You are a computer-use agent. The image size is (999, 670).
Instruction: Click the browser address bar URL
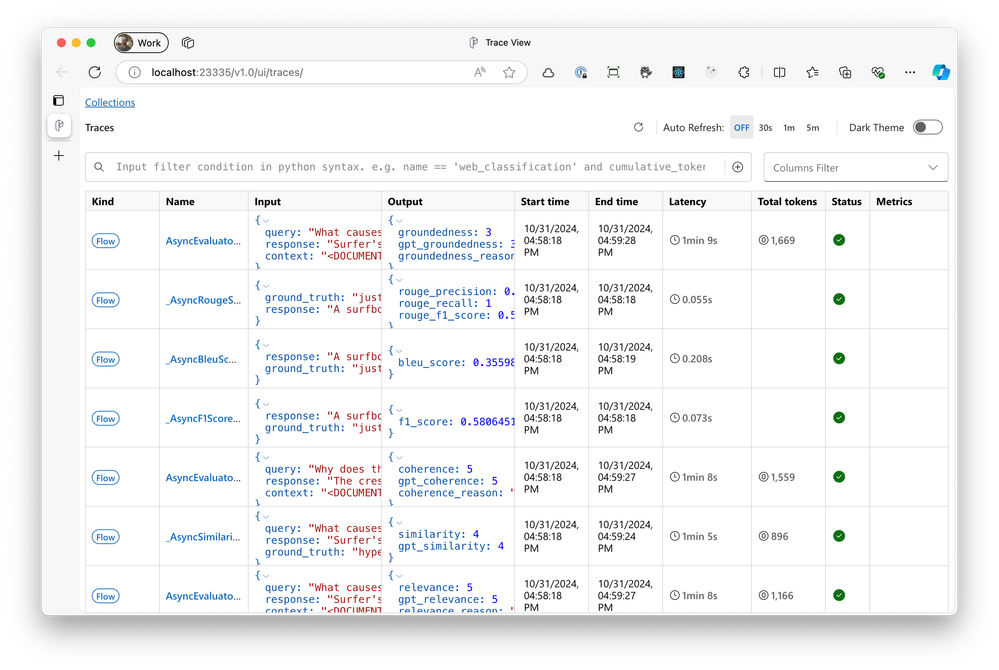(227, 72)
